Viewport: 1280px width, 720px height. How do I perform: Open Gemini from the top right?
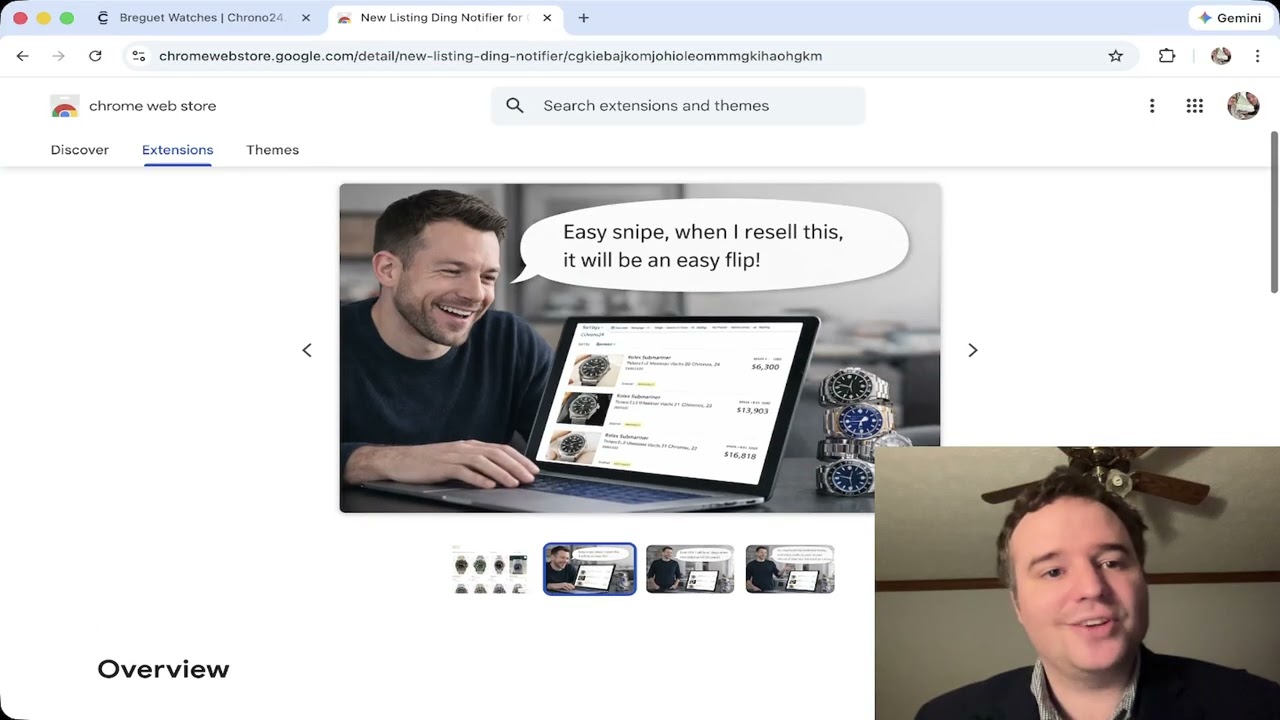coord(1230,18)
